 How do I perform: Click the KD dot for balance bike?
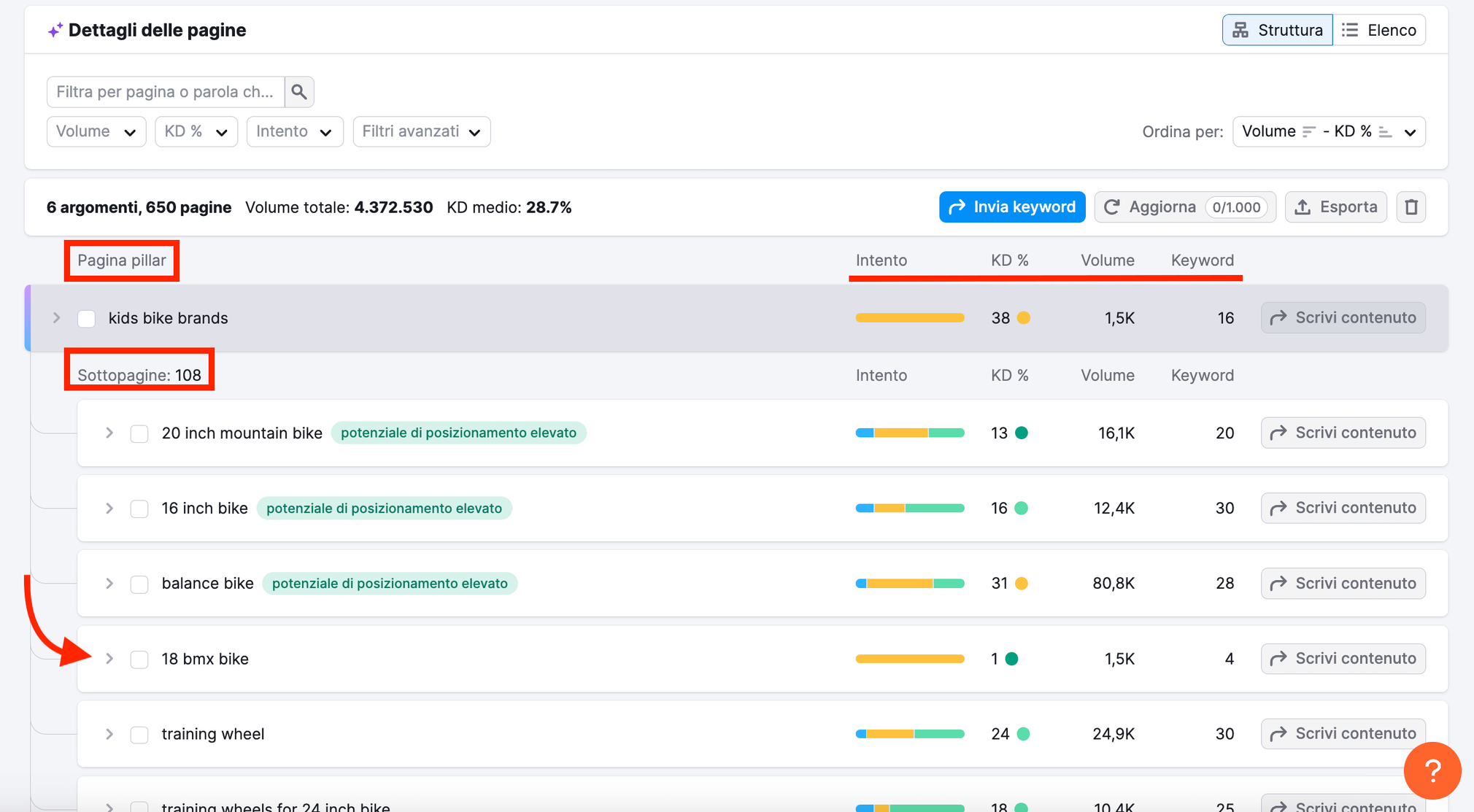tap(1022, 584)
